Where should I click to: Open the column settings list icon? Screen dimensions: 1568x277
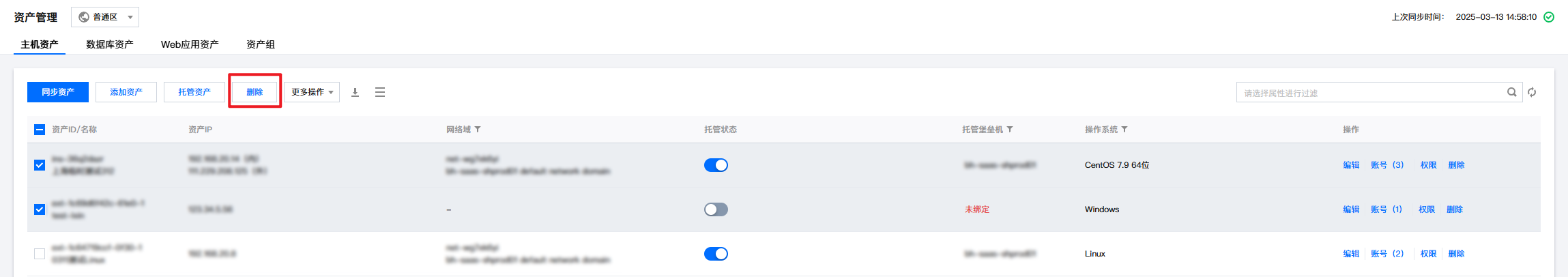click(x=380, y=92)
